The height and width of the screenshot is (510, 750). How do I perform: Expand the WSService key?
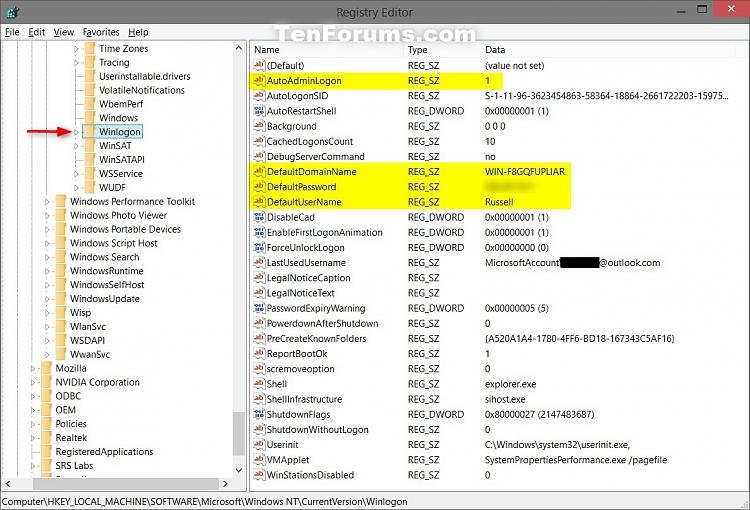(76, 174)
